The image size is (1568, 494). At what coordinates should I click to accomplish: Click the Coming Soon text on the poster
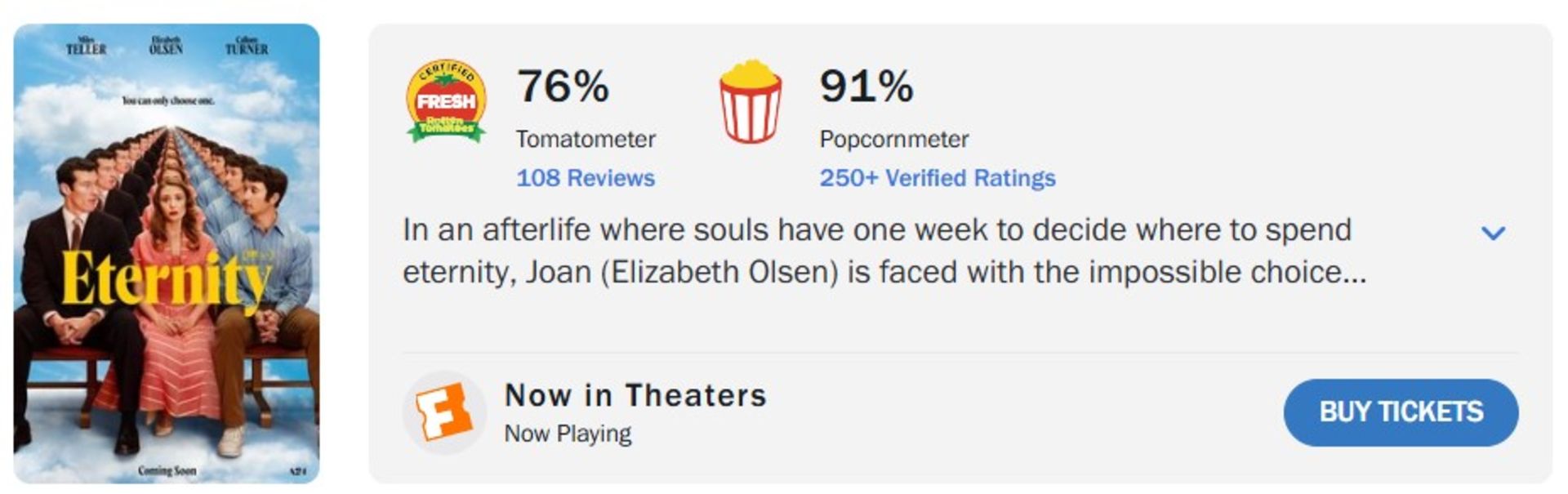(167, 471)
